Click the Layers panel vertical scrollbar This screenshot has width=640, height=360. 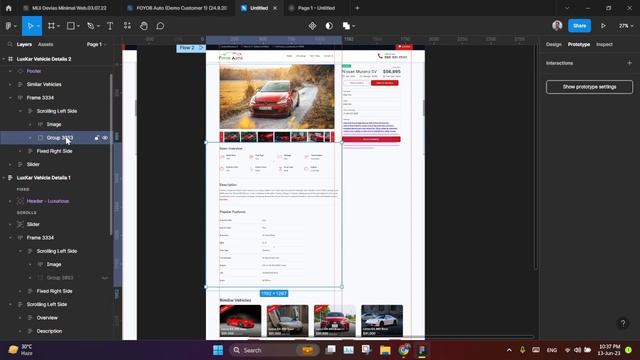tap(111, 154)
